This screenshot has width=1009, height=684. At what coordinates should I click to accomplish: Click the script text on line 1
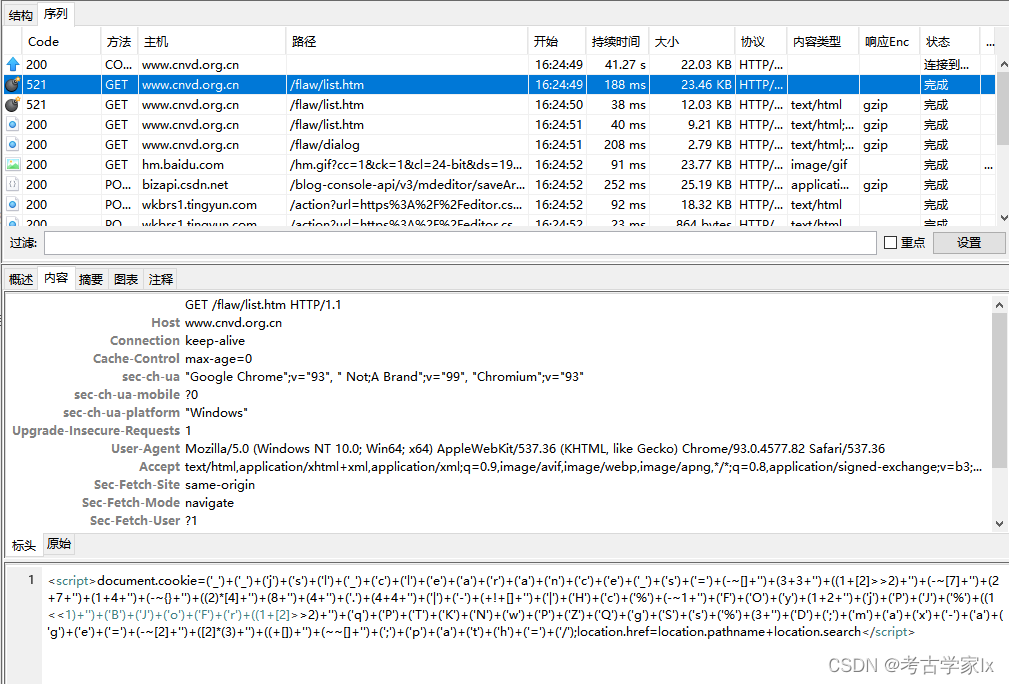(524, 606)
